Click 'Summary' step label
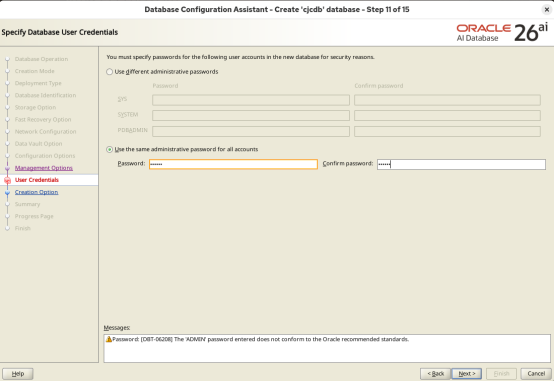This screenshot has height=381, width=554. coord(27,204)
